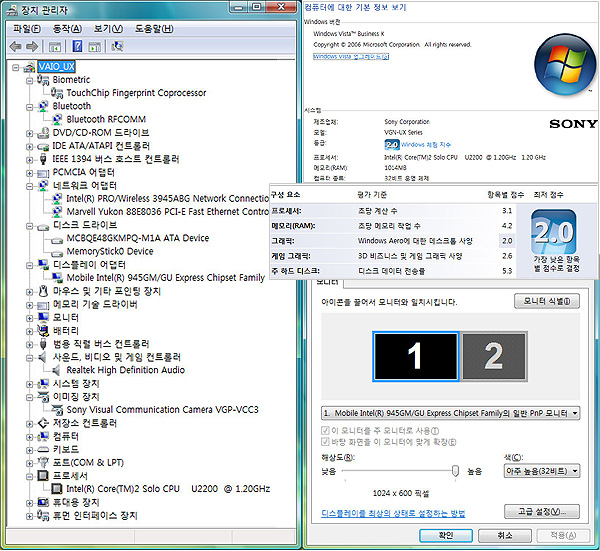Screen dimensions: 600x551
Task: Collapse the 디스크 드라이브 node
Action: 29,226
